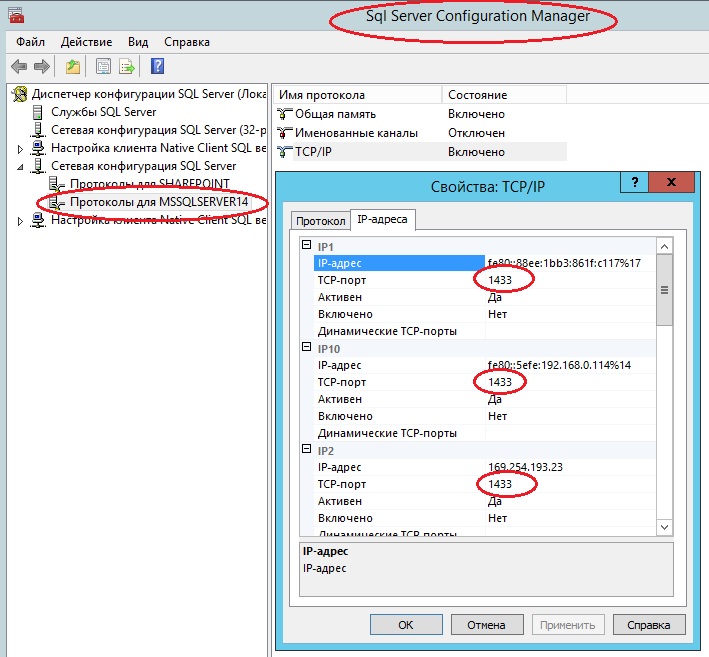Click the Диспетчер конфигурации SQL Server root icon

(x=20, y=94)
